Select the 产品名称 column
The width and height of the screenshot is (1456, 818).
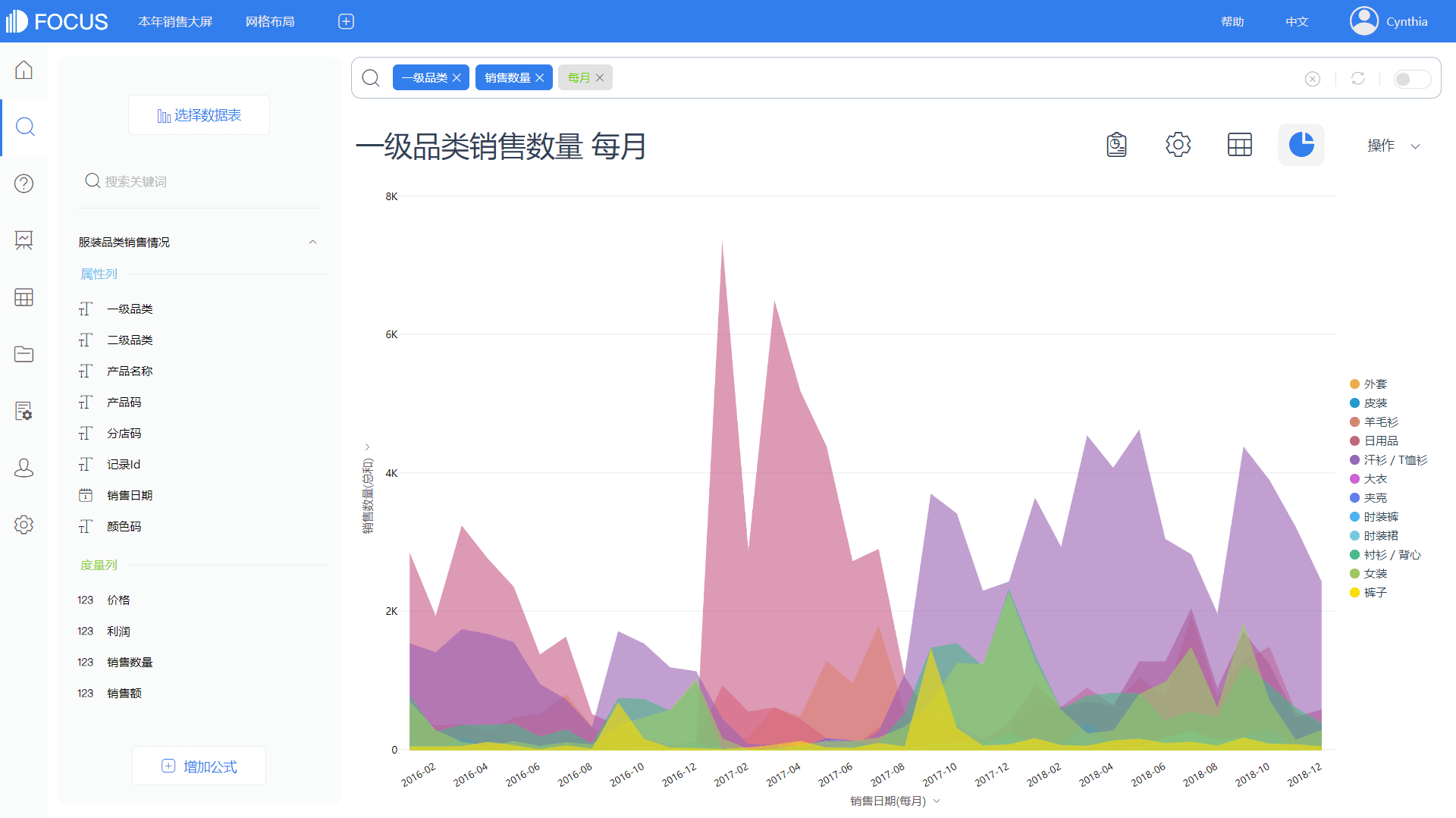point(130,371)
